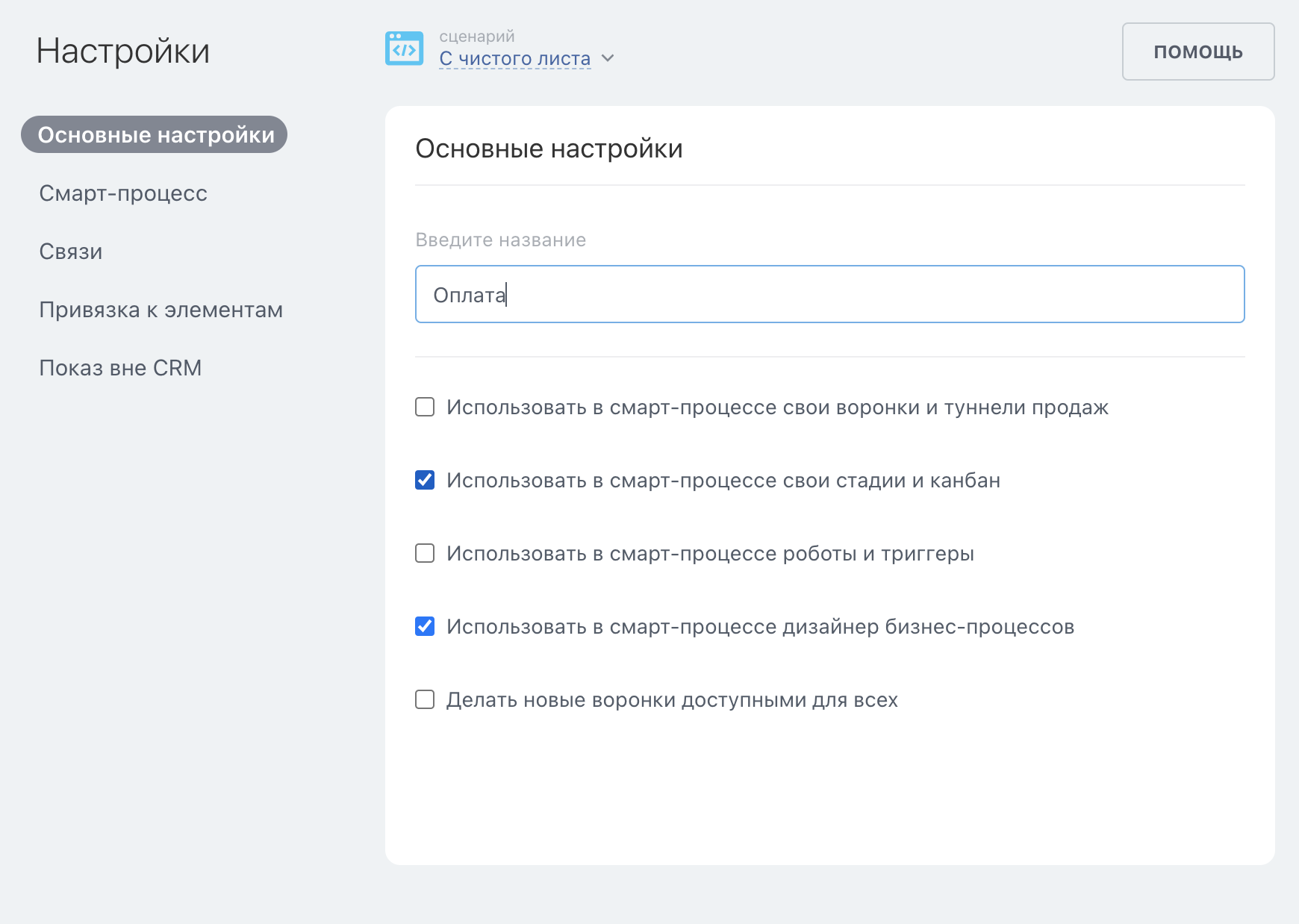1299x924 pixels.
Task: Click the "свои воронки и туннели продаж" label
Action: [x=777, y=408]
